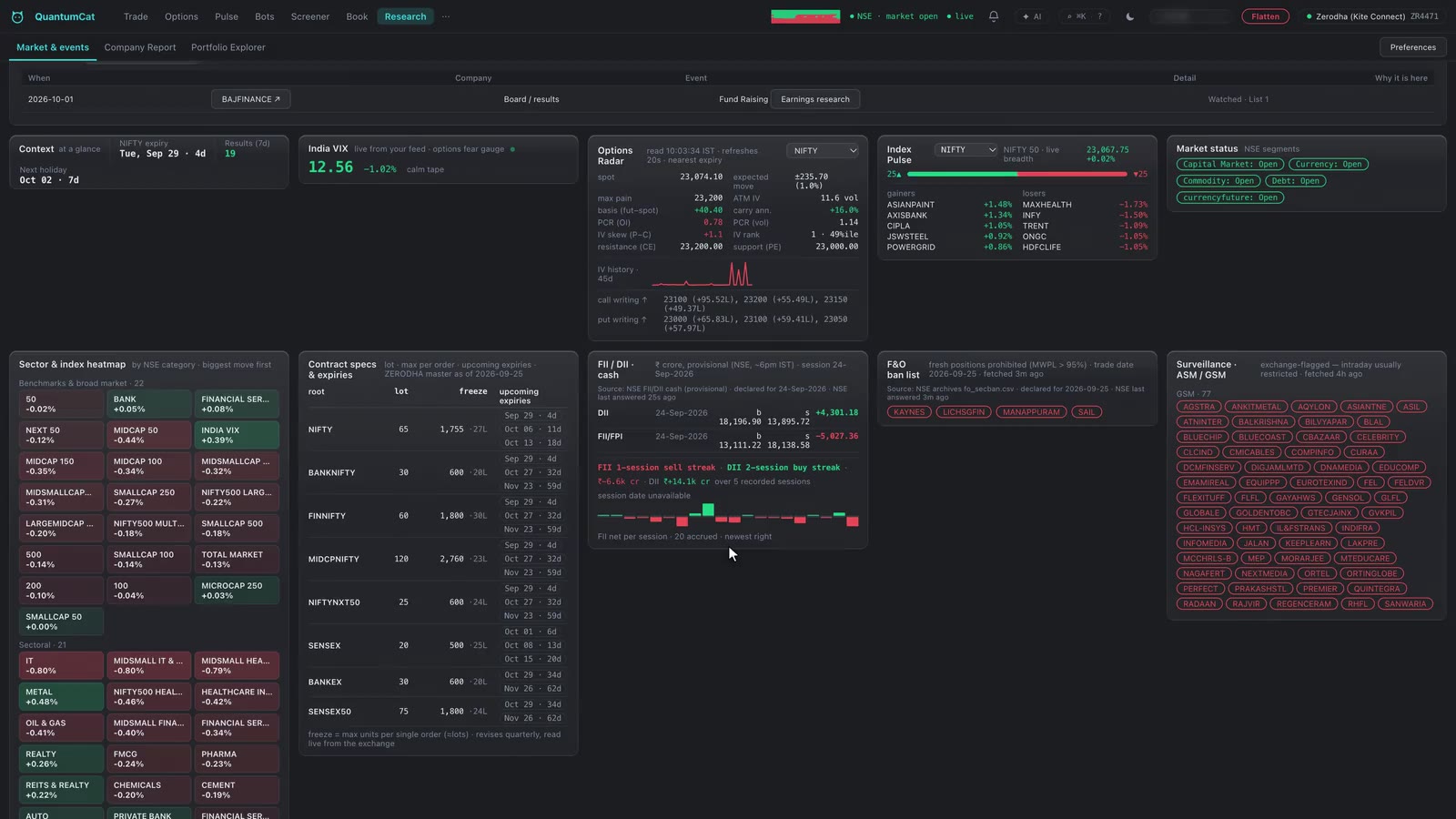The width and height of the screenshot is (1456, 819).
Task: Select the INFOMEDIA GSM chip
Action: 1205,543
